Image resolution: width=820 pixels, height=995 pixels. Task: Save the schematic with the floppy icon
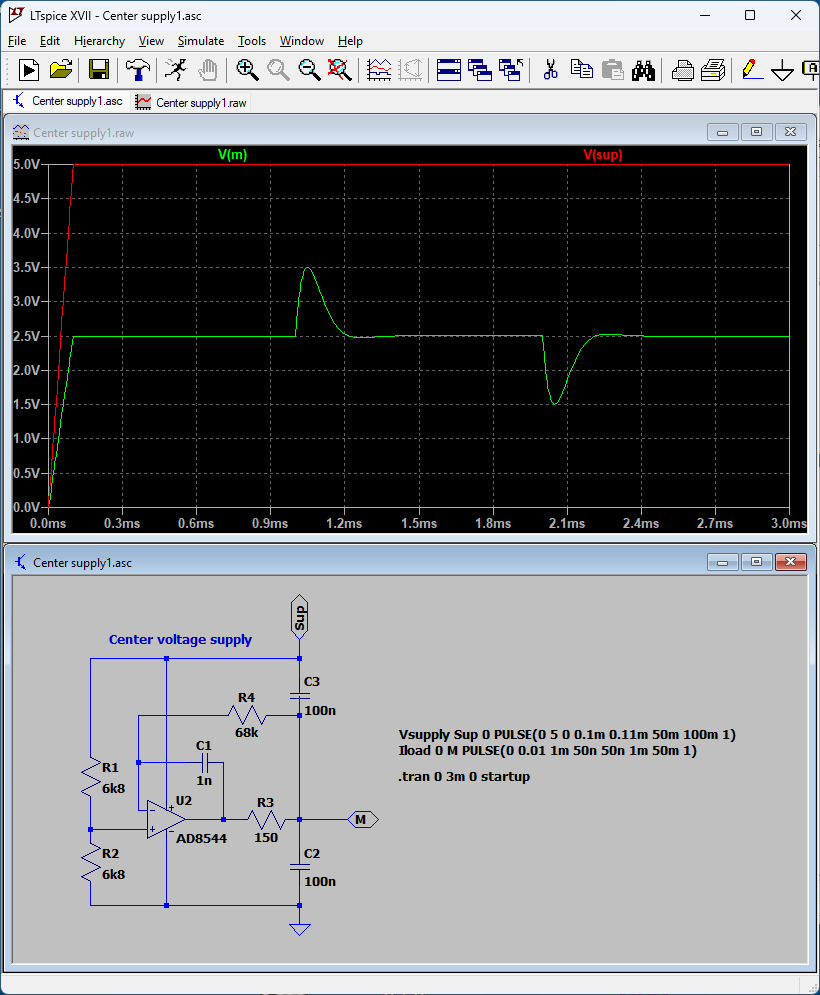pos(99,69)
